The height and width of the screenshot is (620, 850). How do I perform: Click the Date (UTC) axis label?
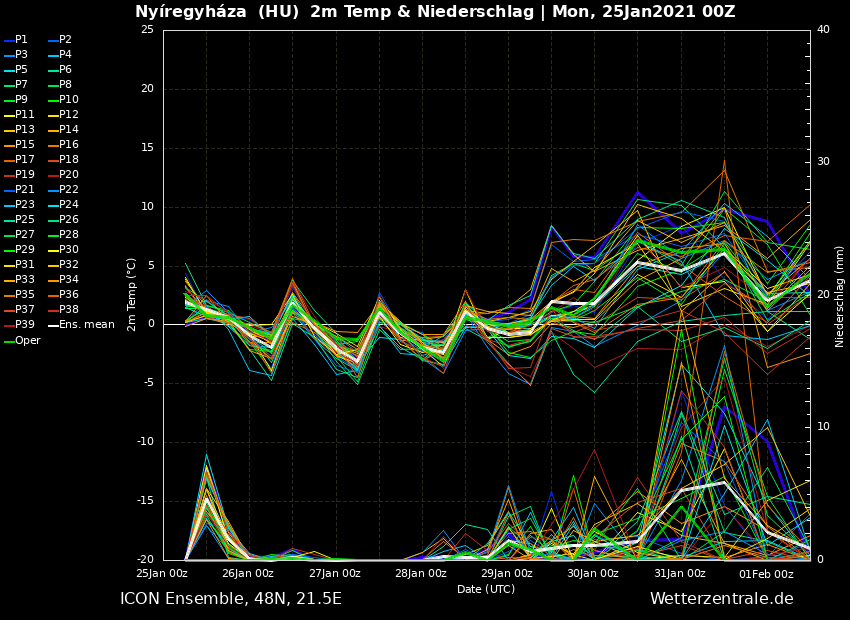[x=486, y=590]
